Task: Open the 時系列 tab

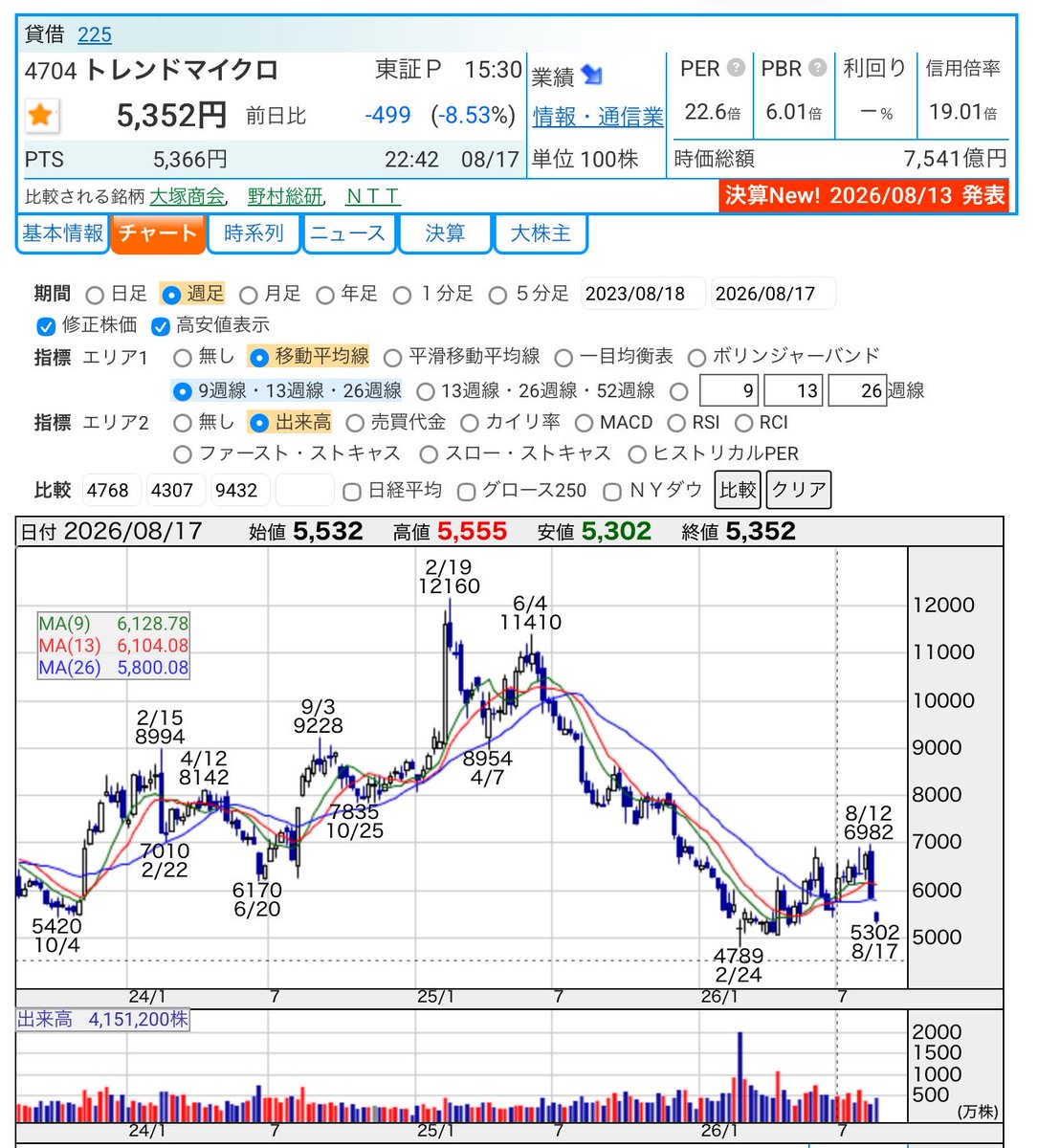Action: pos(254,234)
